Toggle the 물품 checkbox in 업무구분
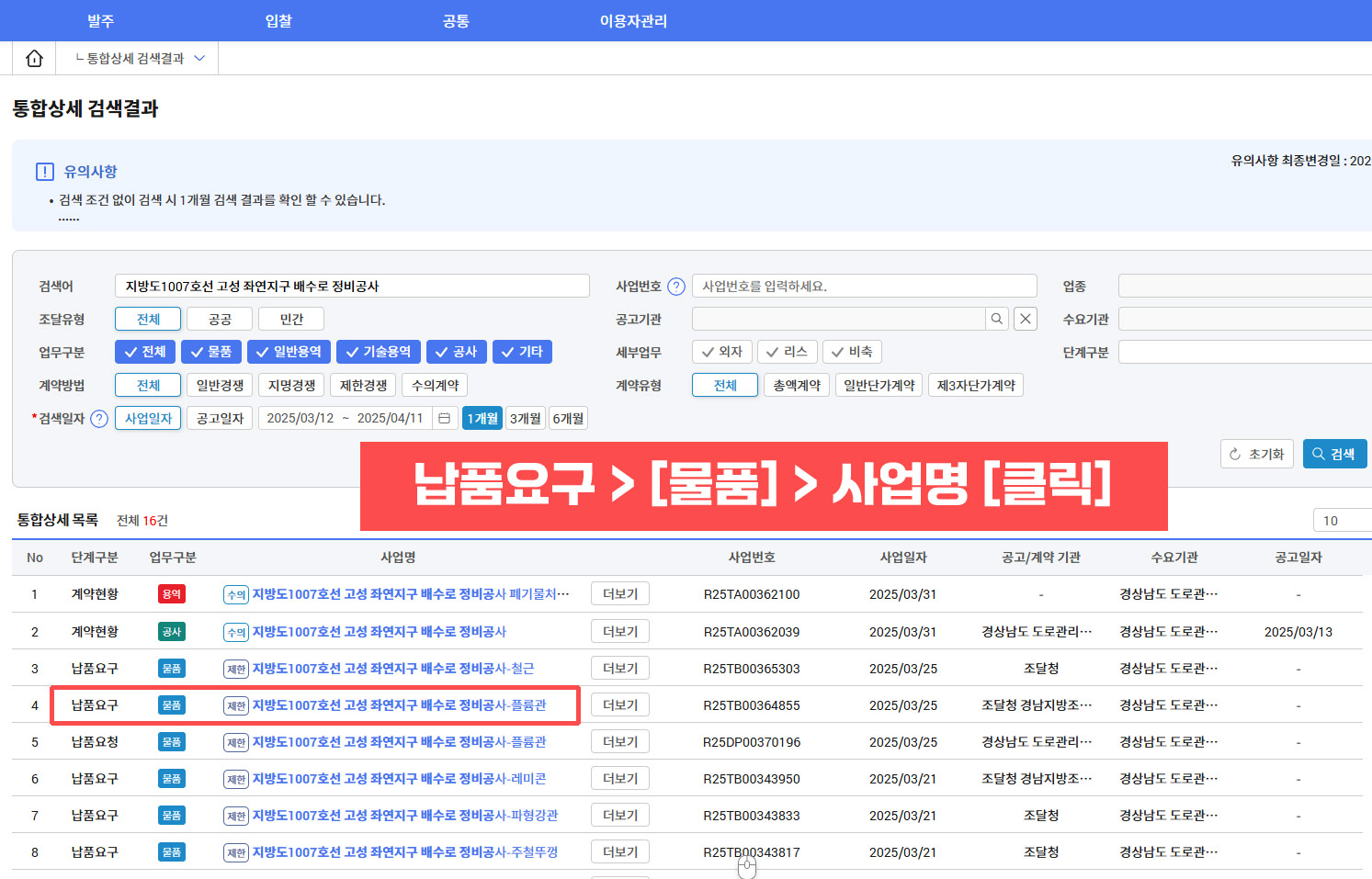The image size is (1372, 879). [211, 352]
